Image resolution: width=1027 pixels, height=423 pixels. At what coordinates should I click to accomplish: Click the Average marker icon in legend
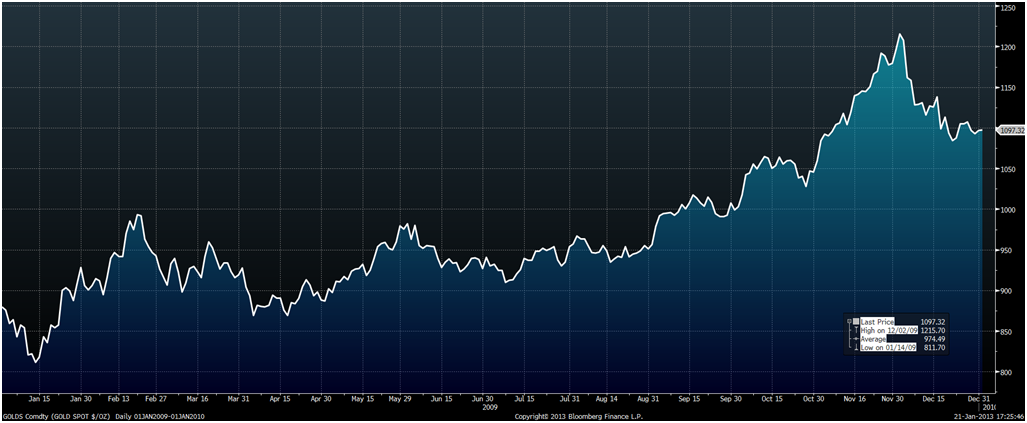click(x=856, y=338)
